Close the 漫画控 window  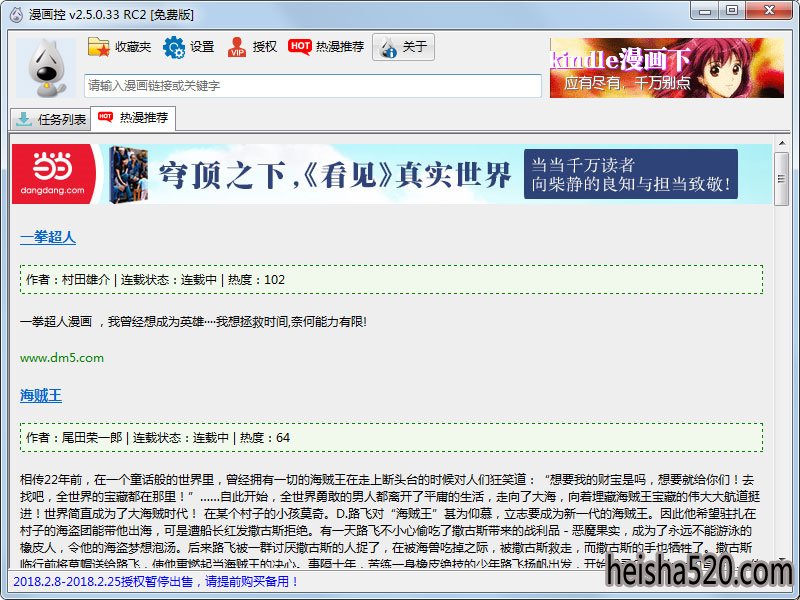coord(769,11)
